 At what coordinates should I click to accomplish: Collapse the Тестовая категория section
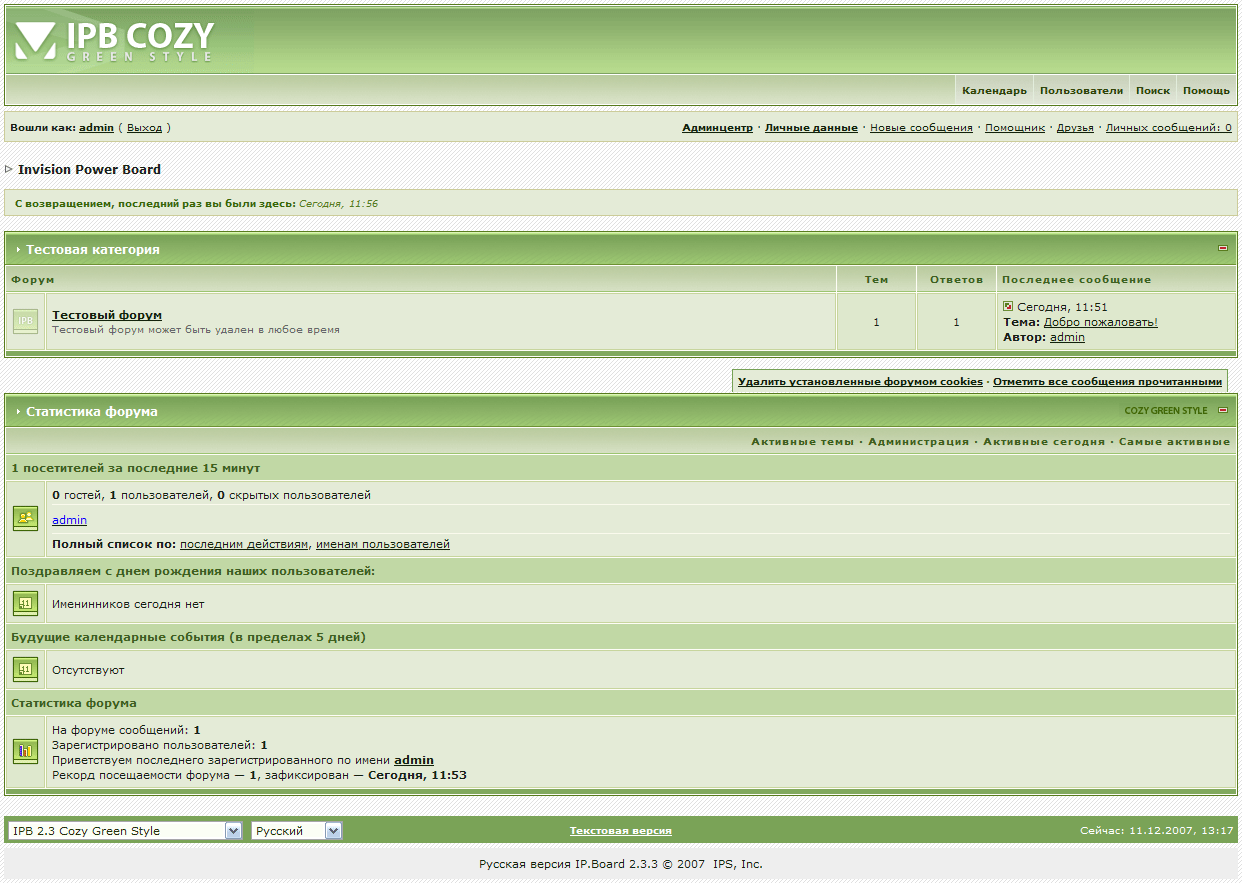(1223, 248)
